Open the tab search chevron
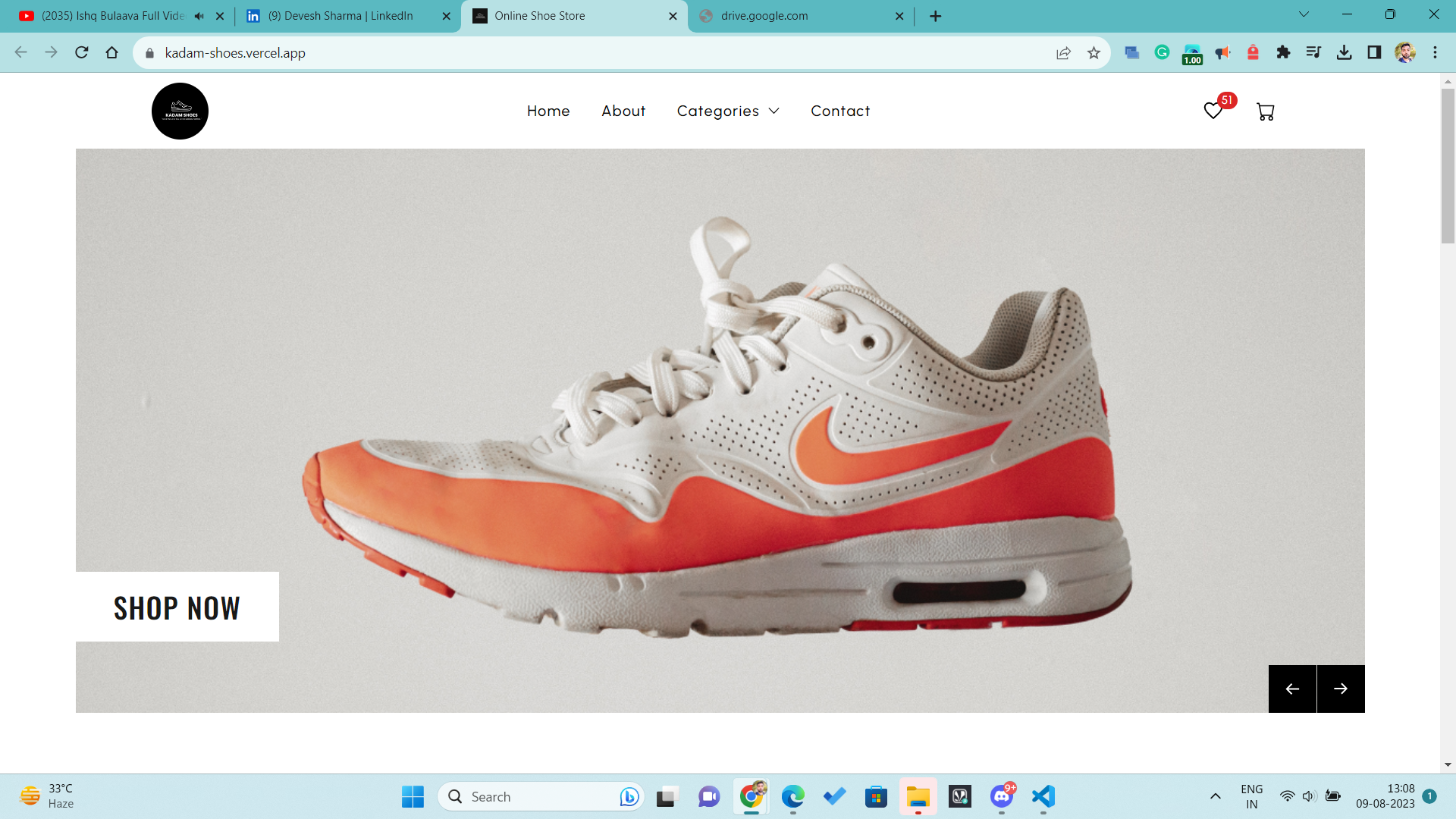1456x819 pixels. pyautogui.click(x=1304, y=14)
